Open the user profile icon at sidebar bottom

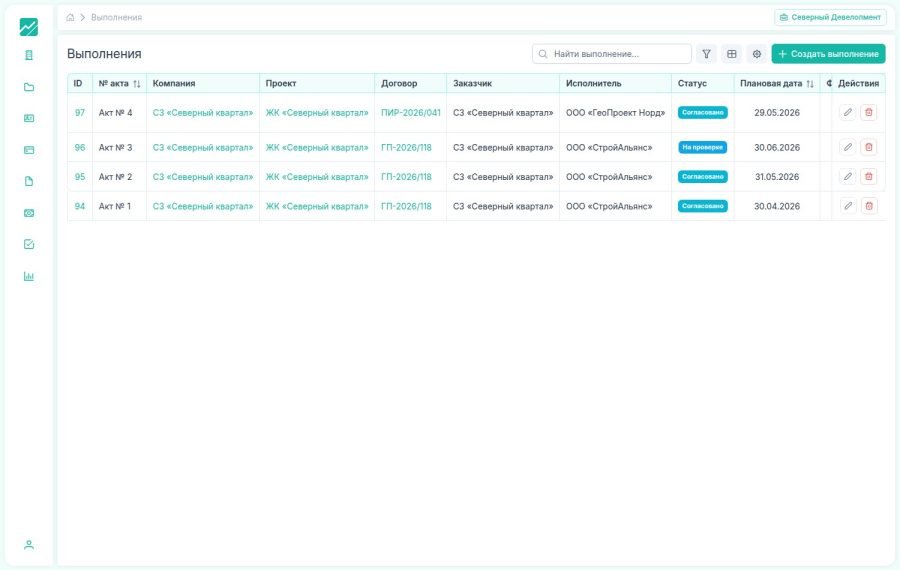pyautogui.click(x=29, y=545)
